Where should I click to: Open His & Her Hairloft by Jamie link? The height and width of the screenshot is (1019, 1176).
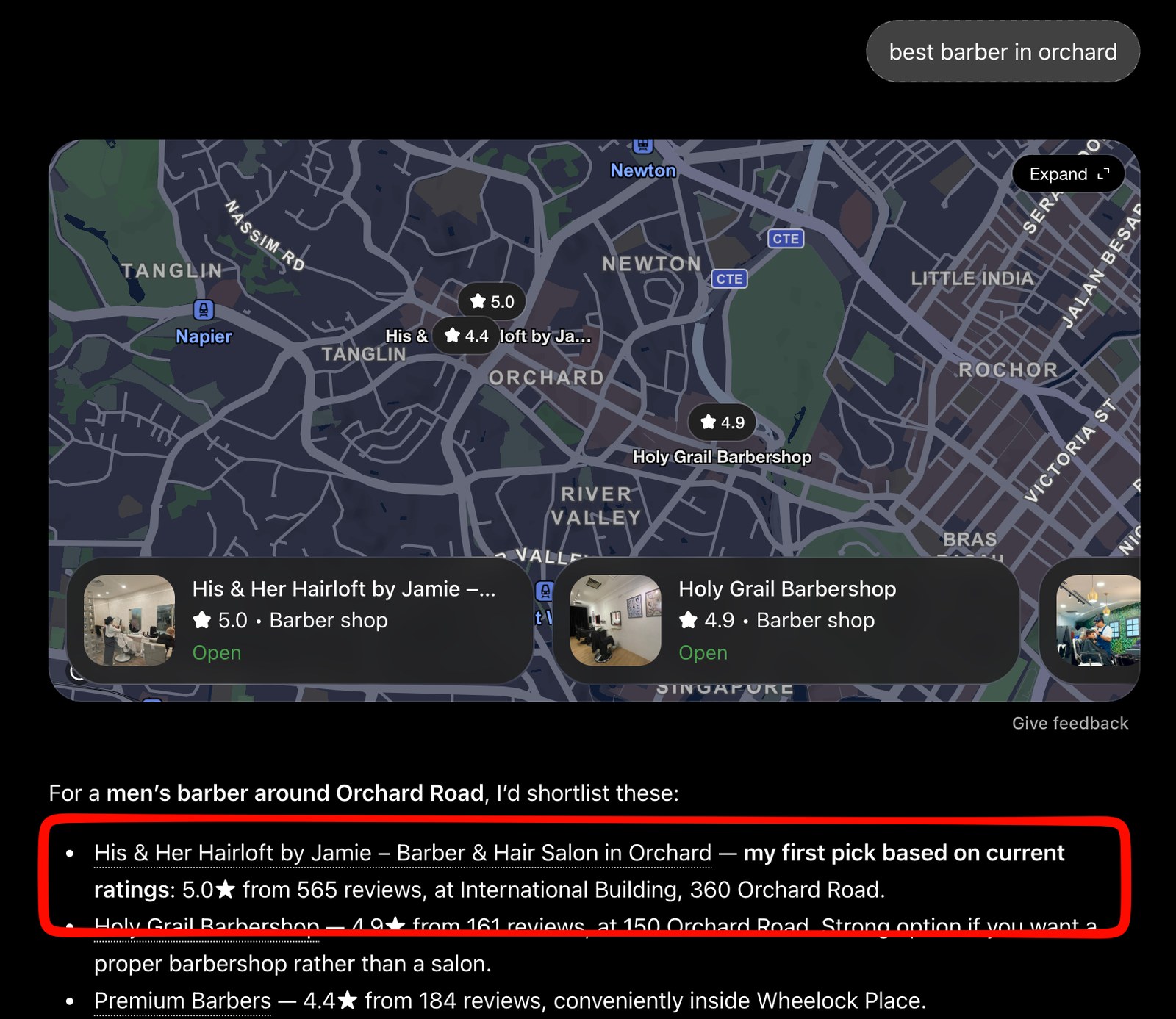403,853
